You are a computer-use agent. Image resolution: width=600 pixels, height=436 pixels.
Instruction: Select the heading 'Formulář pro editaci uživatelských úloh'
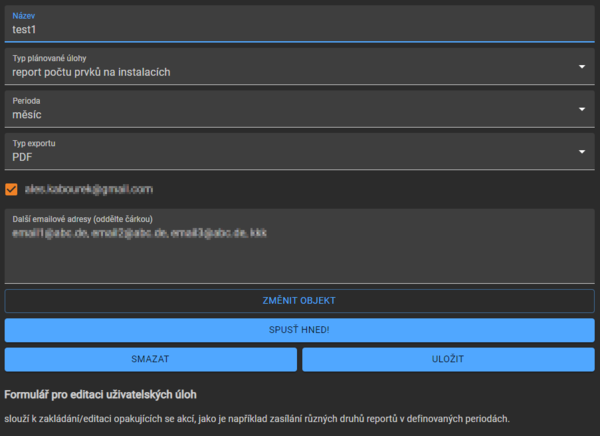pos(100,395)
